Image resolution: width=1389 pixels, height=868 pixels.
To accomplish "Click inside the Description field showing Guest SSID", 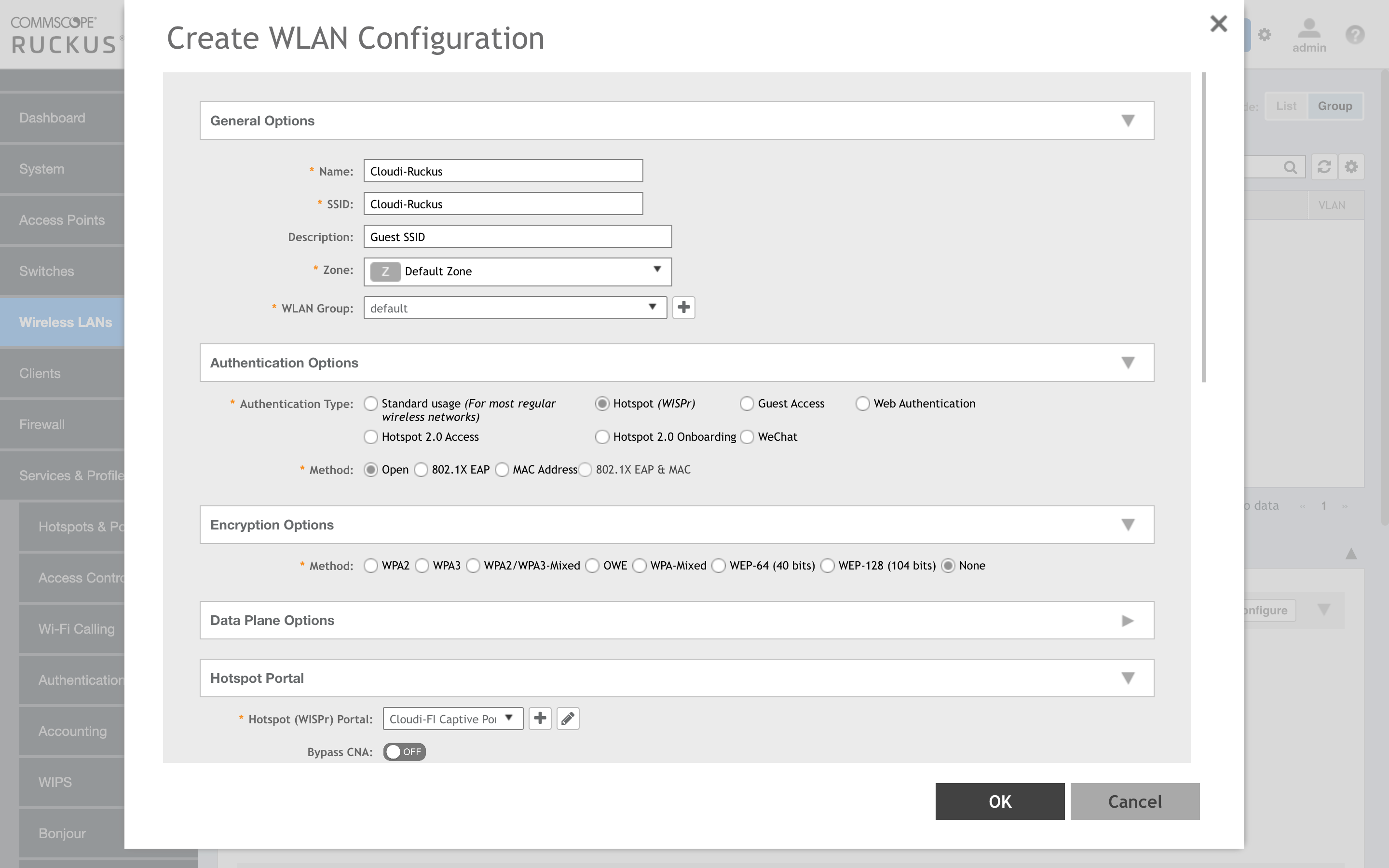I will [517, 236].
